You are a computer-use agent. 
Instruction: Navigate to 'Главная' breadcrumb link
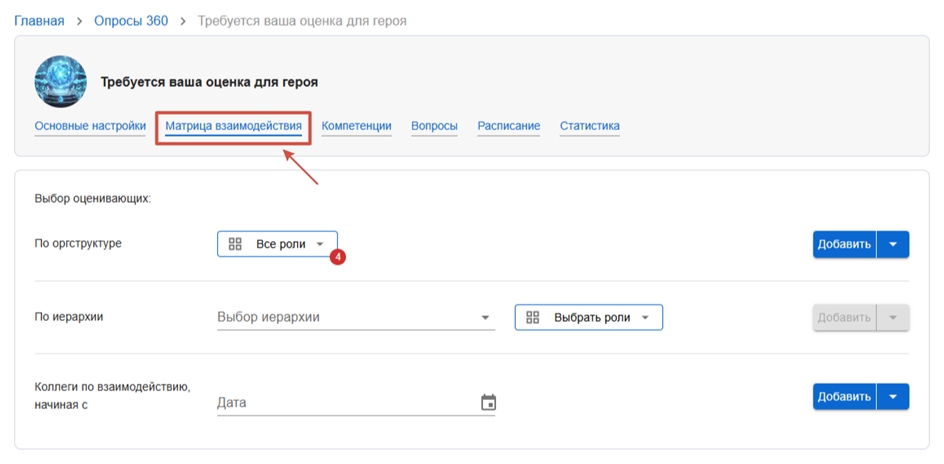pos(39,20)
